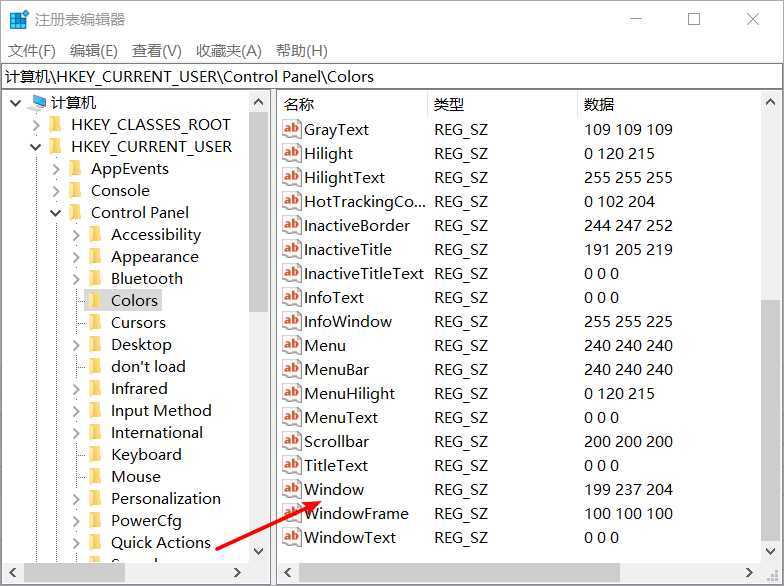Click the HKEY_CLASSES_ROOT folder icon
784x586 pixels.
click(55, 124)
